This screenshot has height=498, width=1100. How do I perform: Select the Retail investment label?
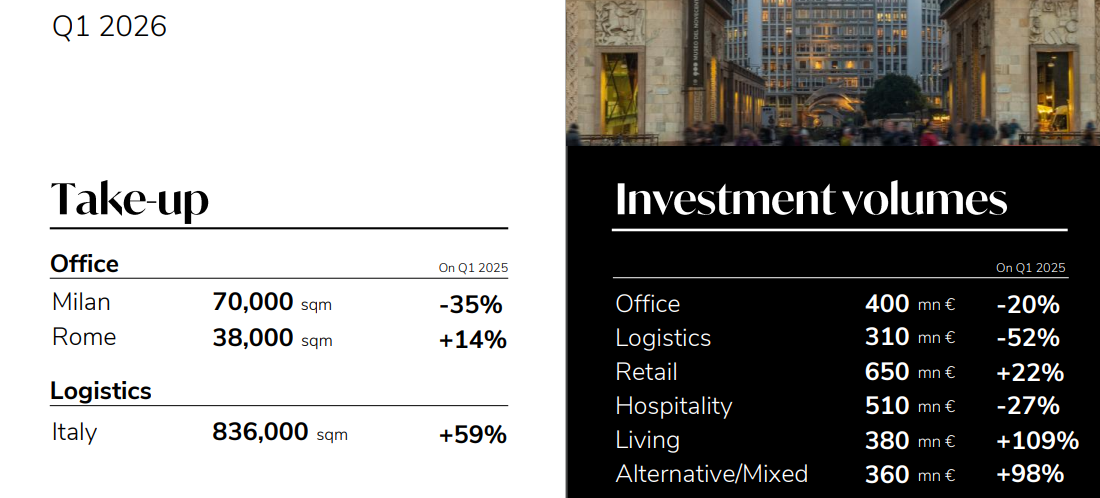646,372
